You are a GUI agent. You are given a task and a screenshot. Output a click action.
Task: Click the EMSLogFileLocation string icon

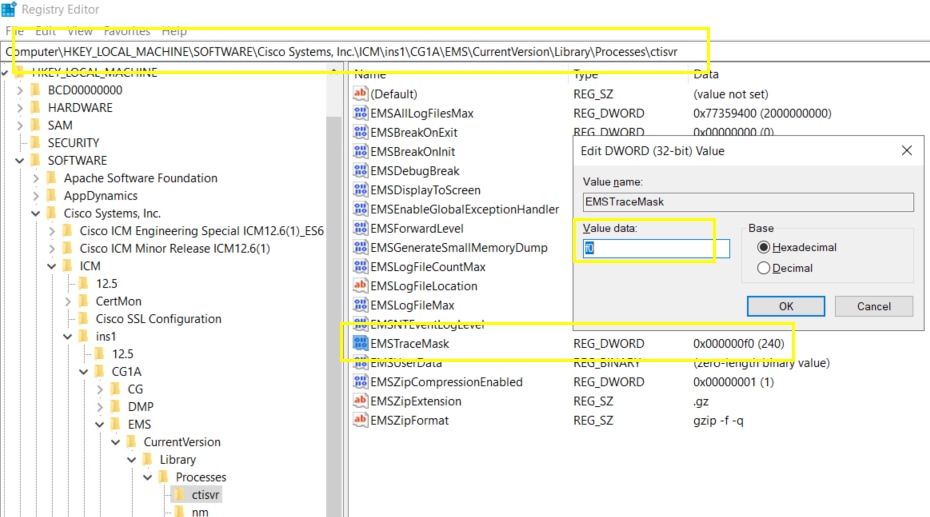(360, 286)
